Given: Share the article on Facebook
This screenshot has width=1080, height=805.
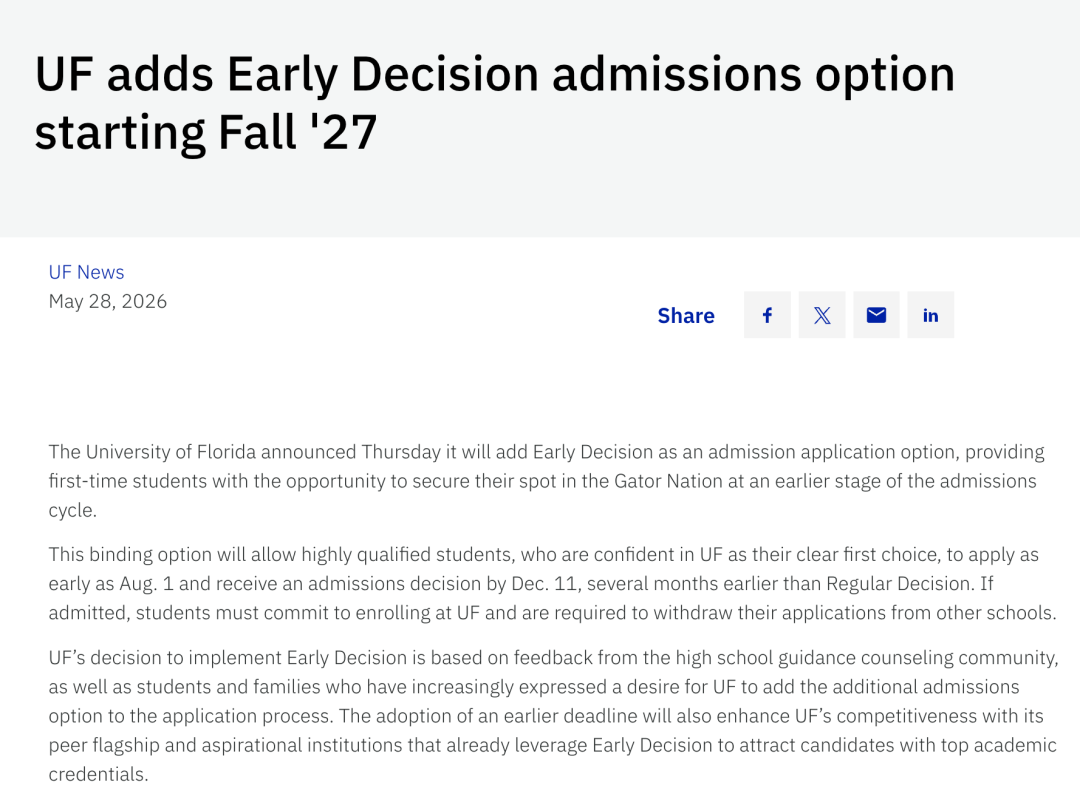Looking at the screenshot, I should 767,315.
